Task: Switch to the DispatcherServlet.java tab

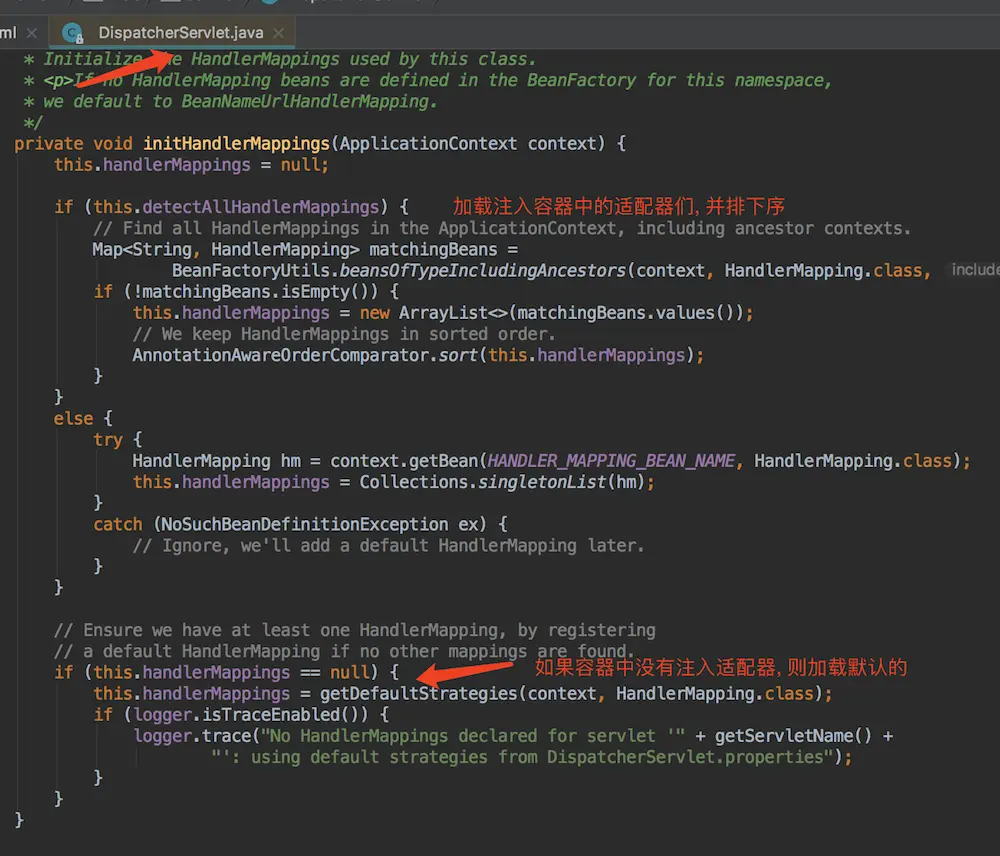Action: [180, 33]
